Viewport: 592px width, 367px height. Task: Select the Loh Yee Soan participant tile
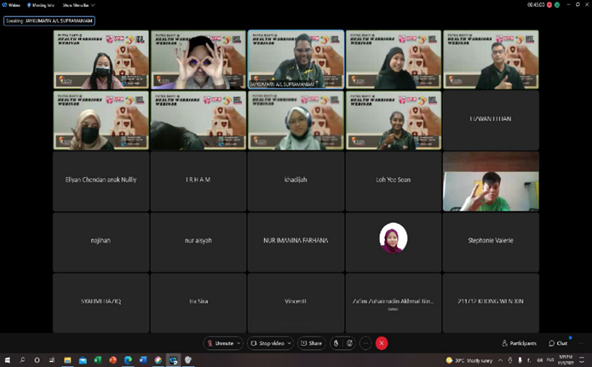coord(393,181)
